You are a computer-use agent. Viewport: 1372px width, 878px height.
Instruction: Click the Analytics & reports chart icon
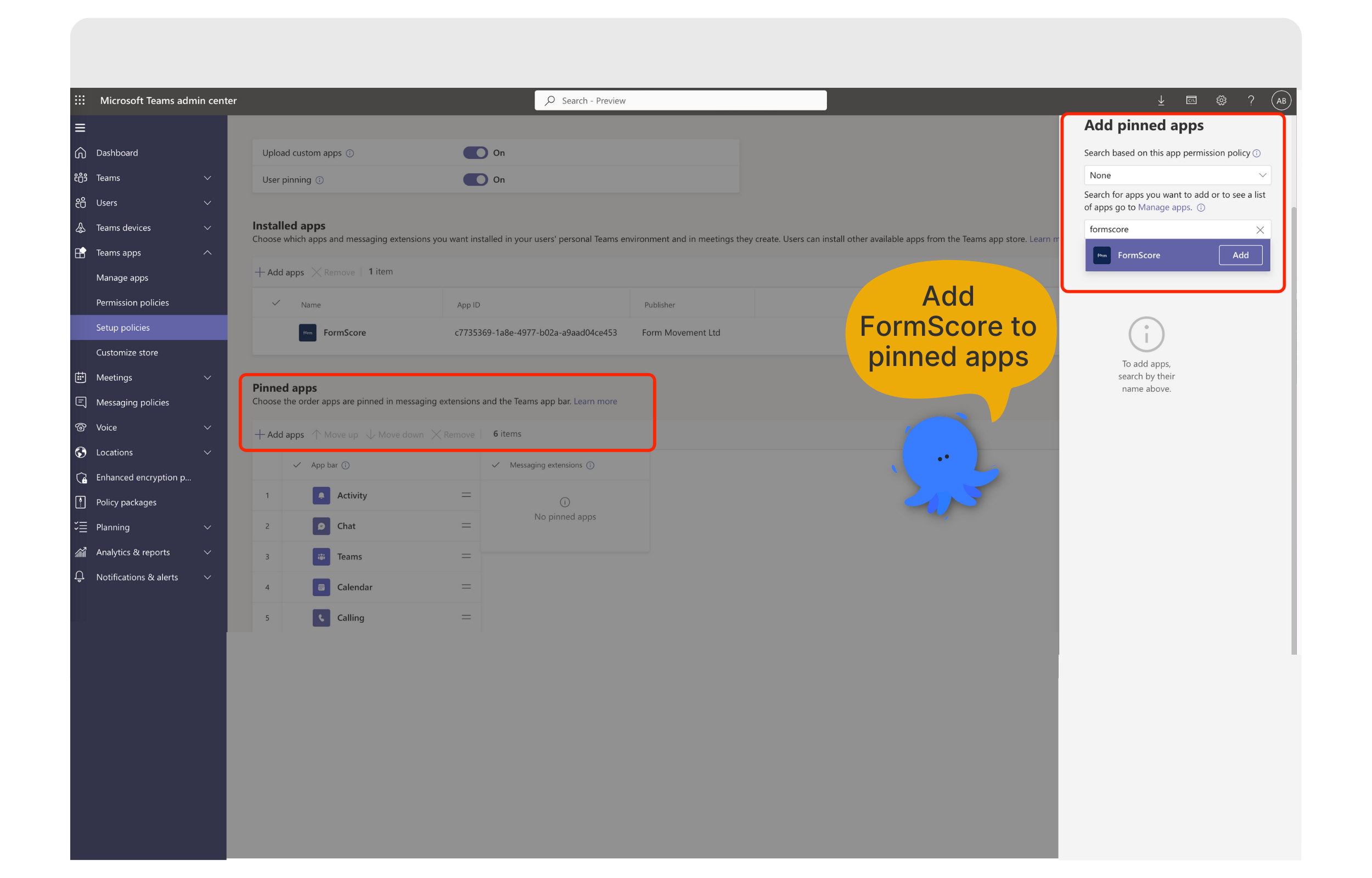[x=80, y=552]
